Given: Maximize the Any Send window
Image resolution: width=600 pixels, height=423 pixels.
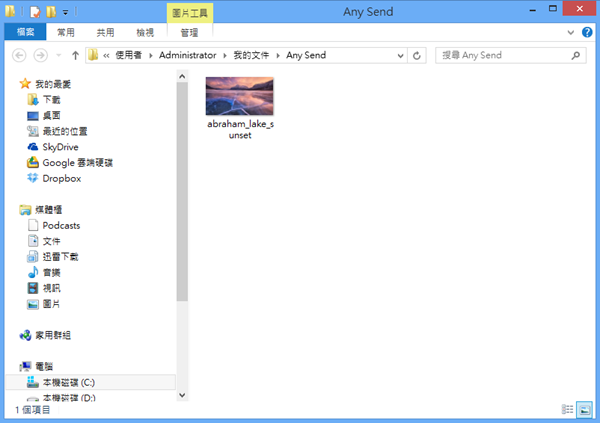Looking at the screenshot, I should (x=553, y=9).
